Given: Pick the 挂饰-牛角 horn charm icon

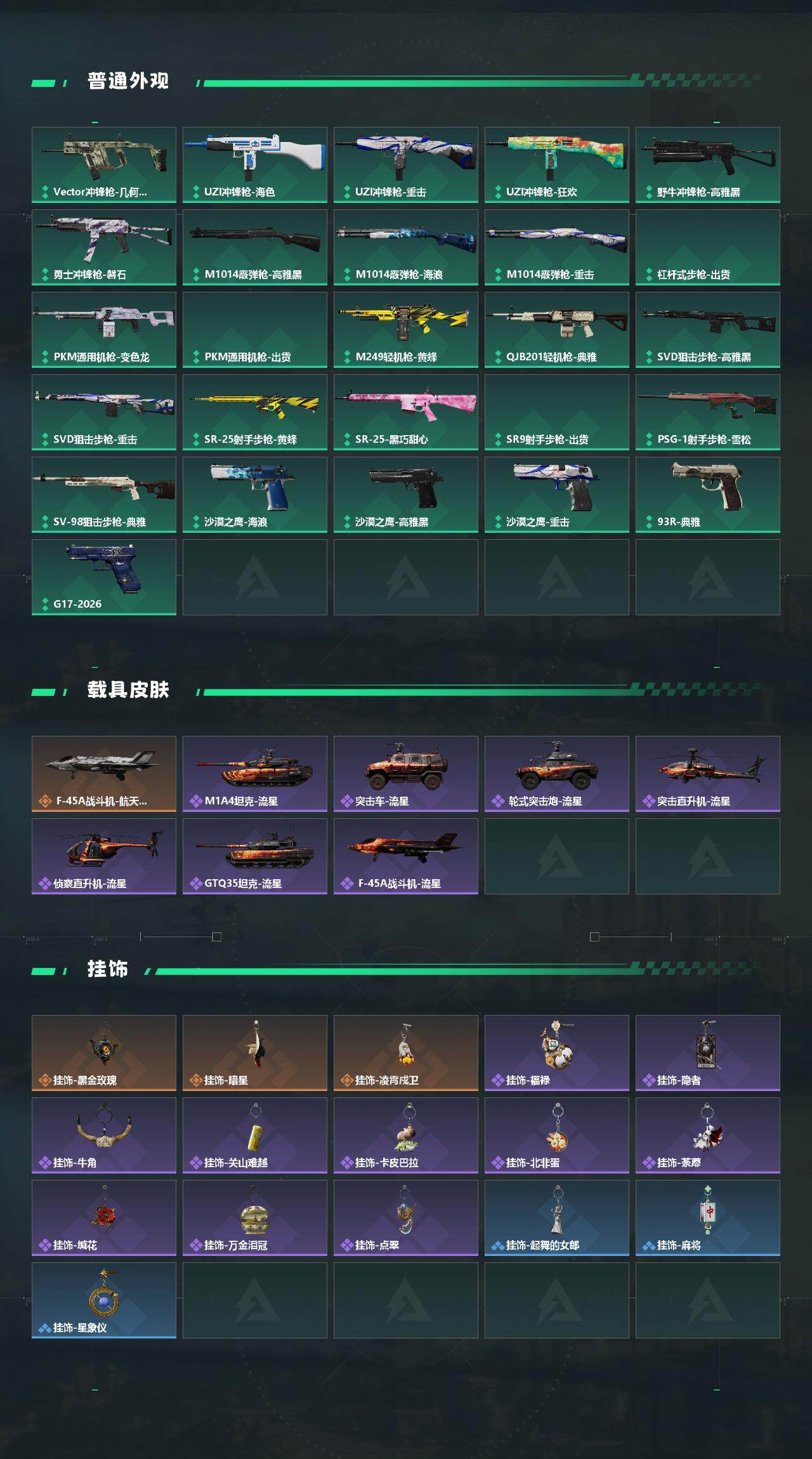Looking at the screenshot, I should 104,1135.
